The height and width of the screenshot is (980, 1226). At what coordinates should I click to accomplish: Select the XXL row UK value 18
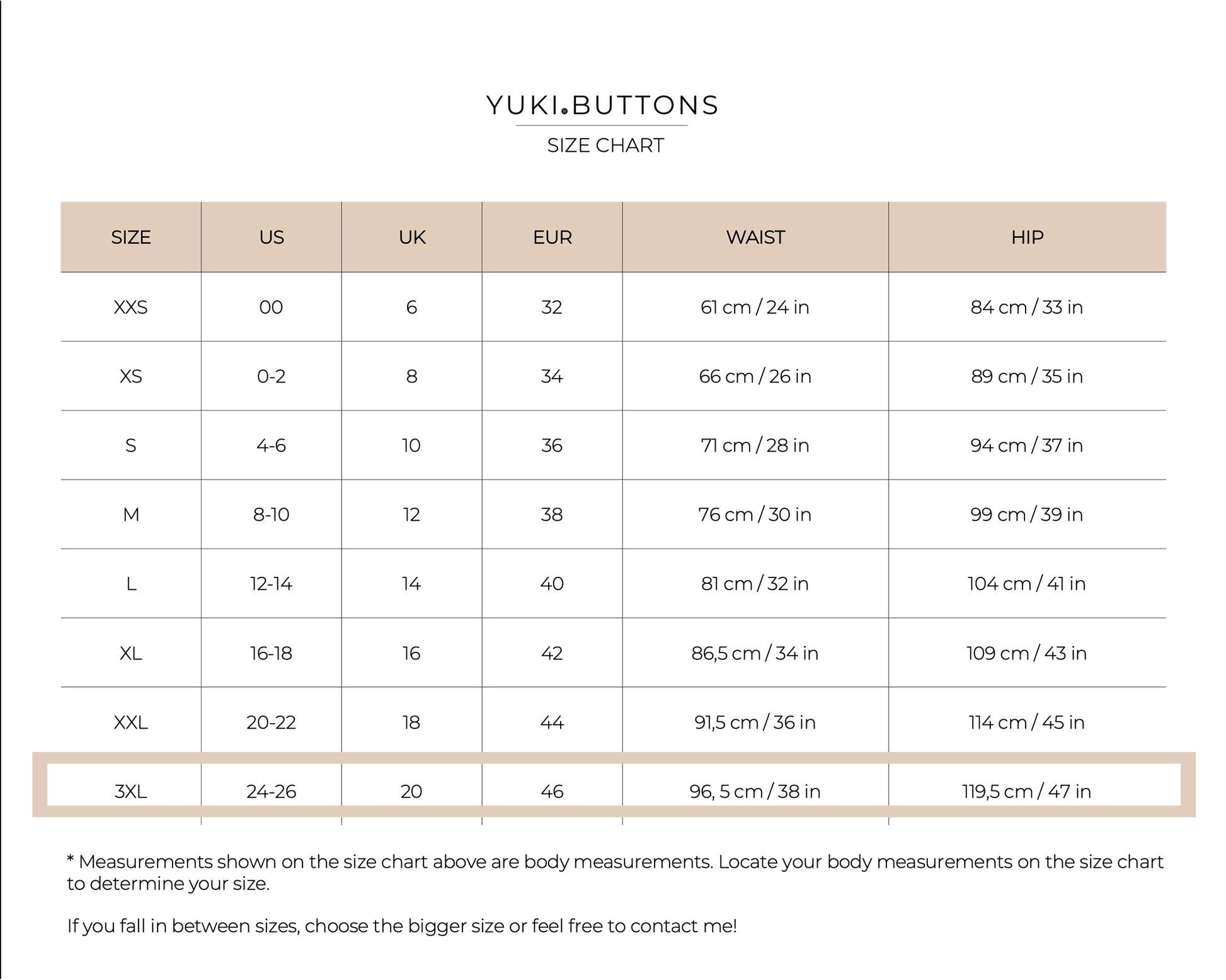[x=411, y=722]
